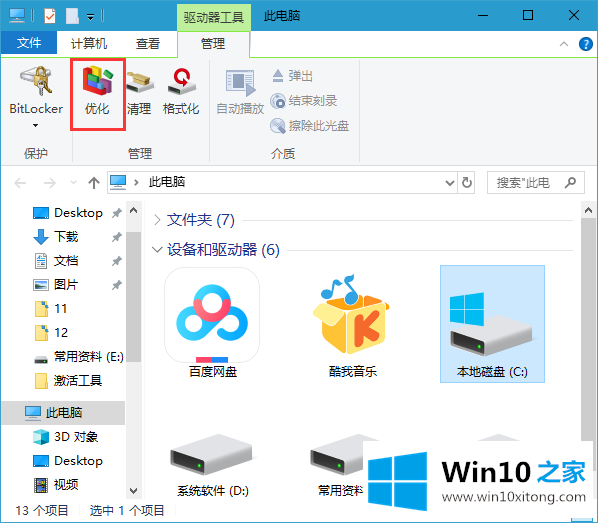The image size is (598, 523).
Task: Select folder 11 in the sidebar
Action: 51,308
